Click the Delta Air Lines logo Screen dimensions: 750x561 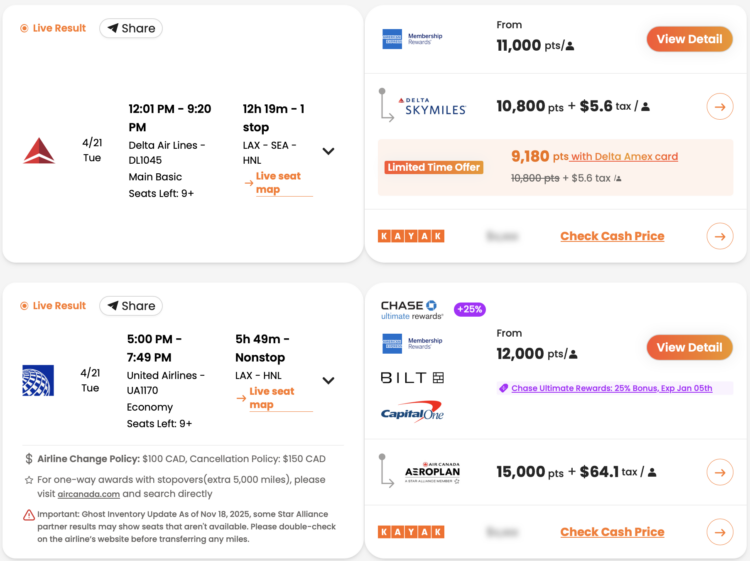(x=39, y=151)
